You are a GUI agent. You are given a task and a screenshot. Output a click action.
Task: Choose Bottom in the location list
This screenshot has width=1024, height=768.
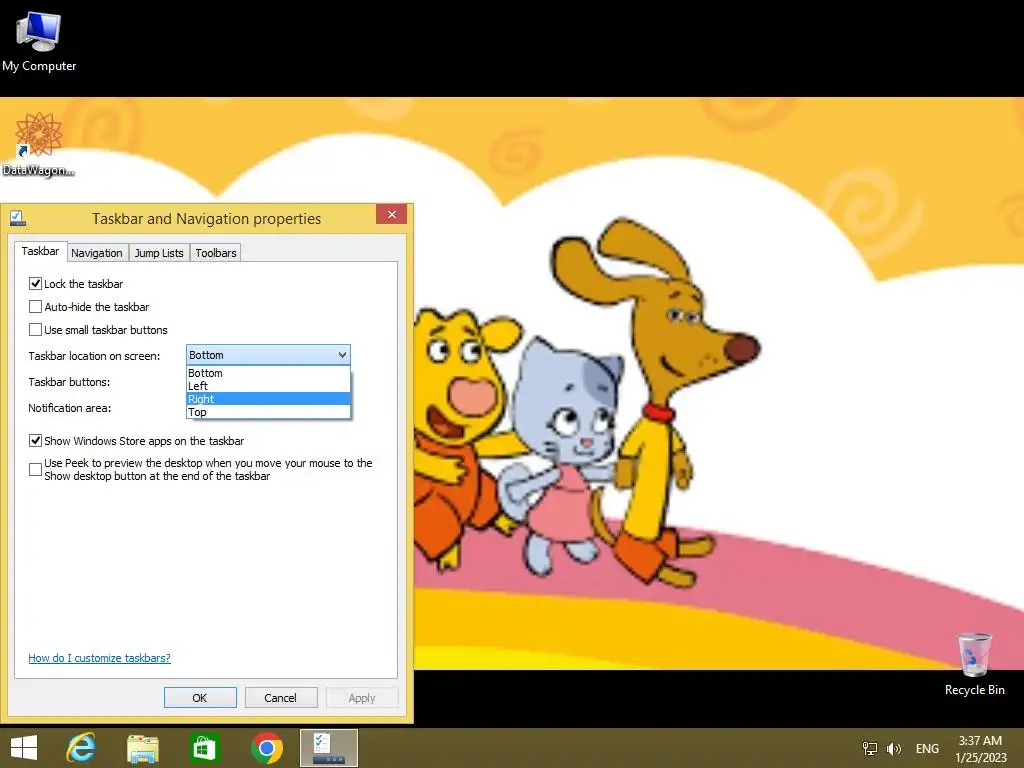click(268, 373)
